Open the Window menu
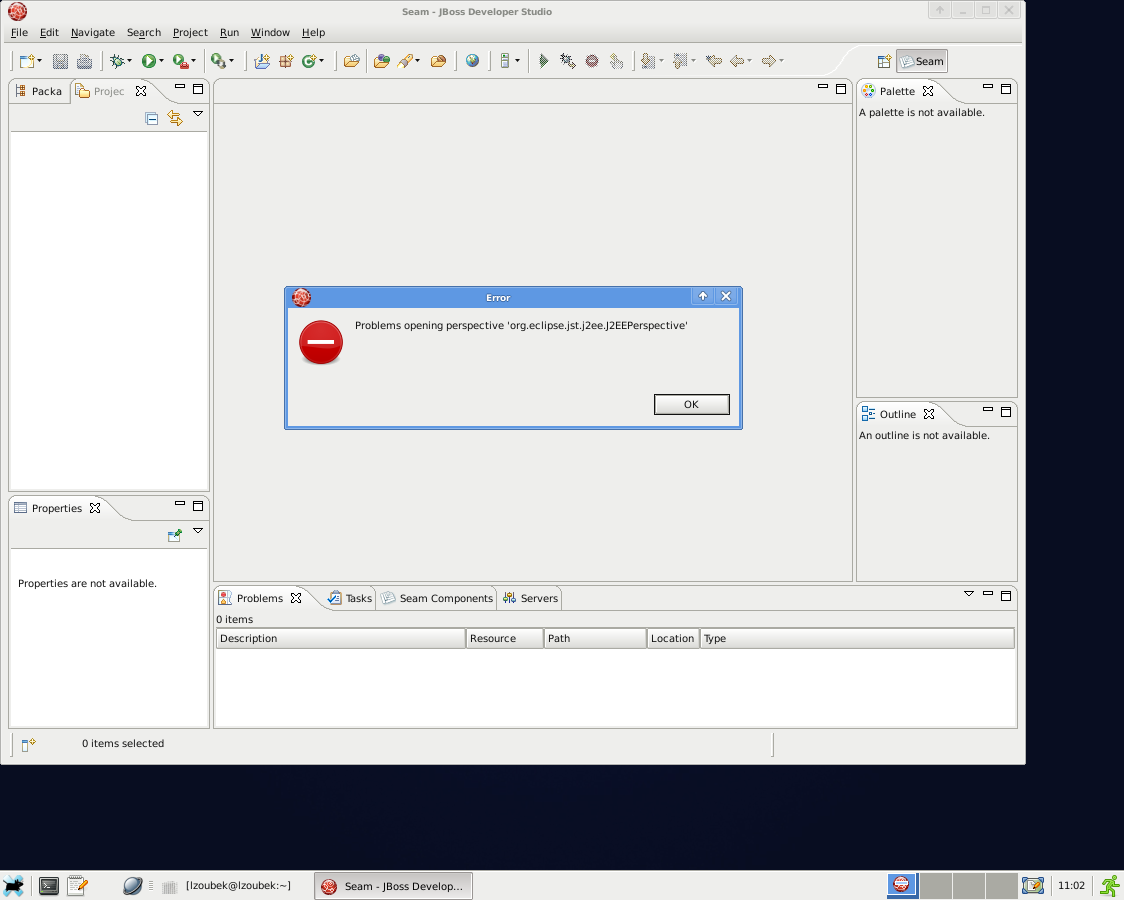 click(x=270, y=32)
